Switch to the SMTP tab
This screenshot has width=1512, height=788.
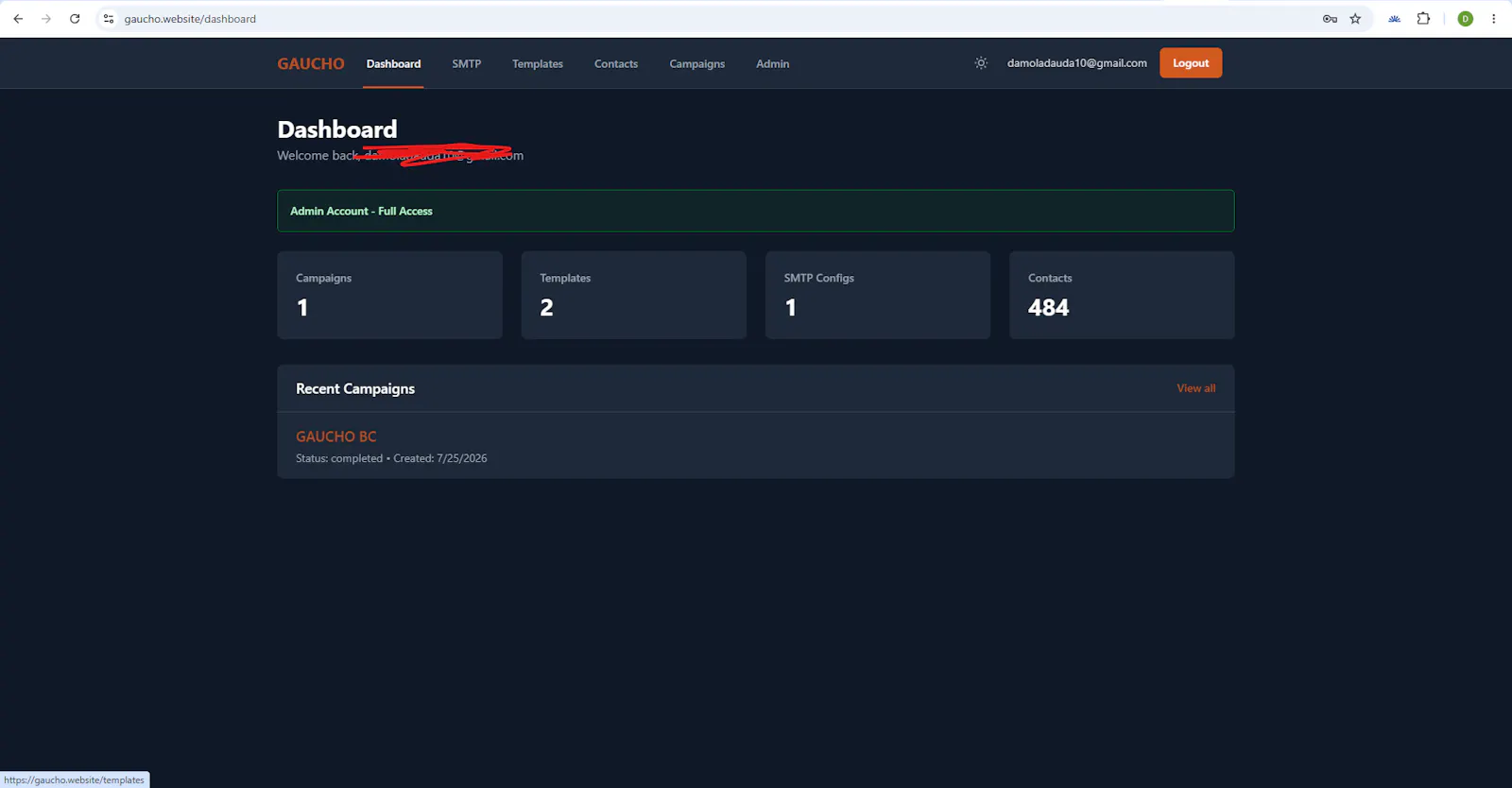pos(467,63)
